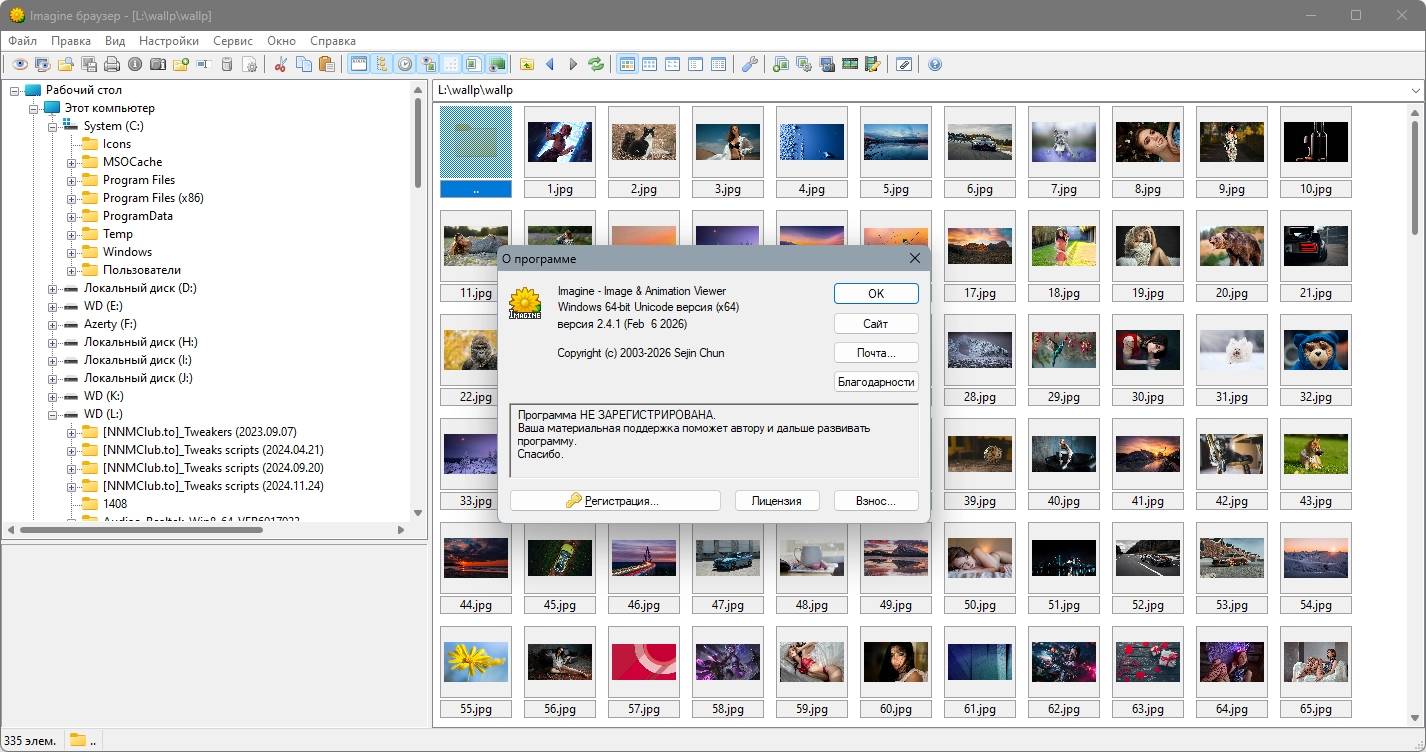Open the Сервис menu
This screenshot has height=752, width=1426.
point(232,41)
